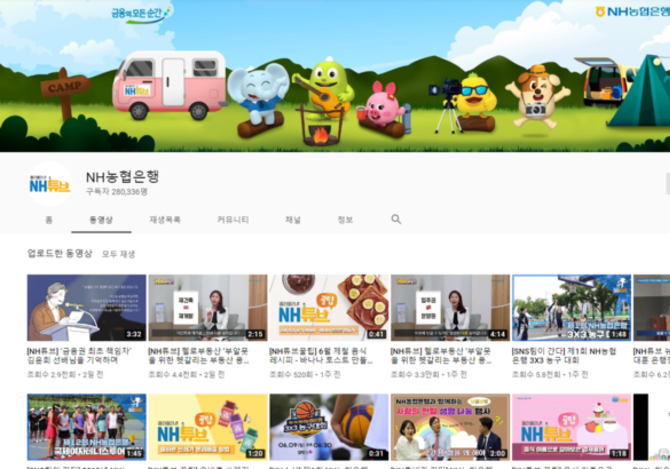Switch to the 재생목록 tab
The width and height of the screenshot is (670, 469).
pyautogui.click(x=165, y=220)
